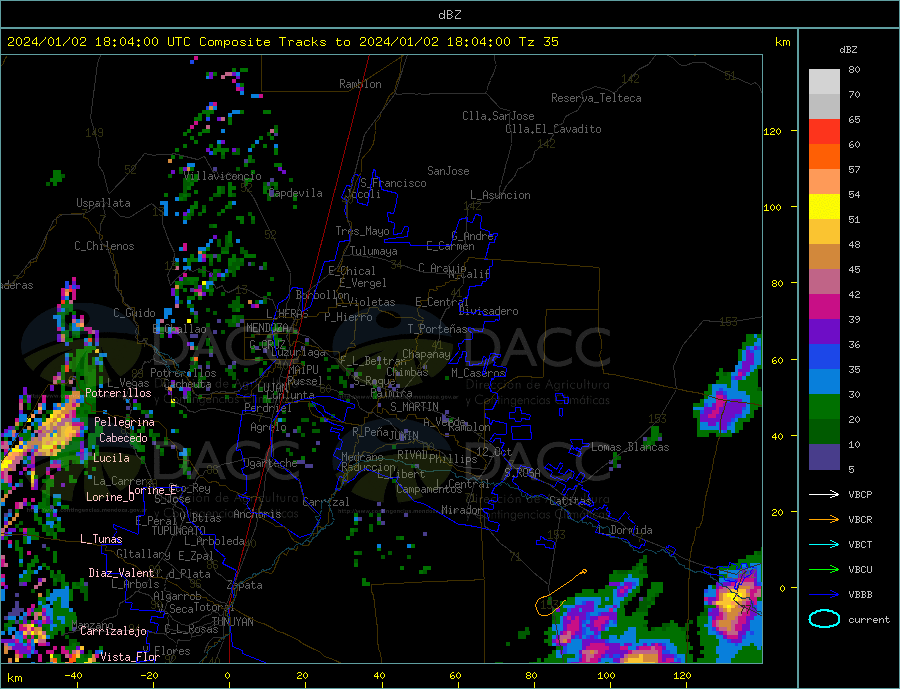Click the 'Carrizalejo' map label
900x689 pixels.
113,632
